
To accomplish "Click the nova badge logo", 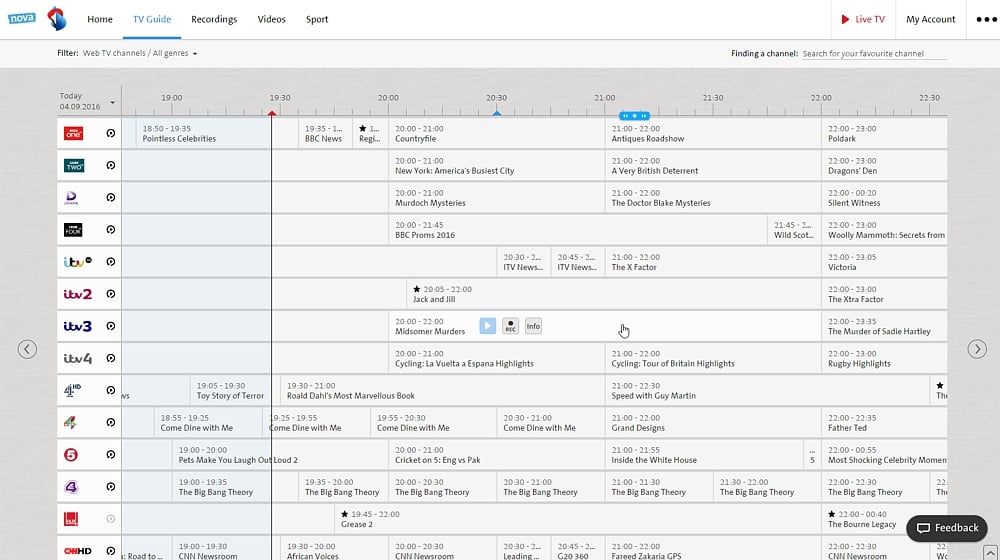I will (x=22, y=18).
